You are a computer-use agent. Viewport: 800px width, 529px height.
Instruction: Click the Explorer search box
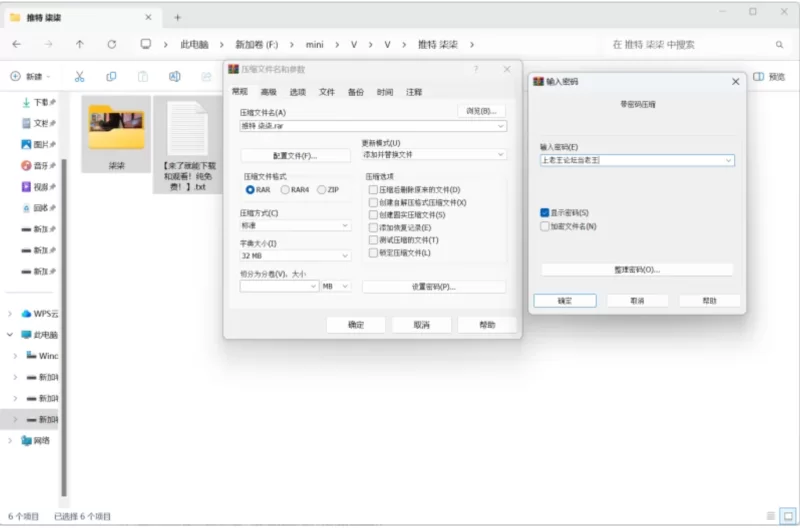(694, 45)
